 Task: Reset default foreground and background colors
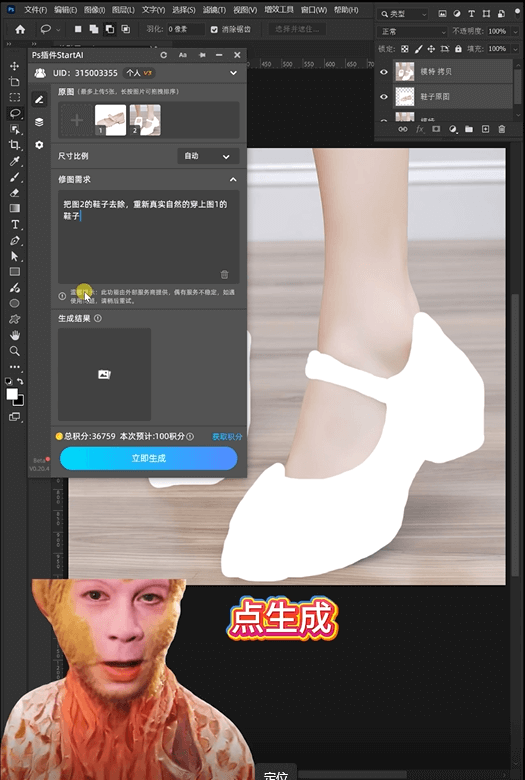tap(8, 382)
